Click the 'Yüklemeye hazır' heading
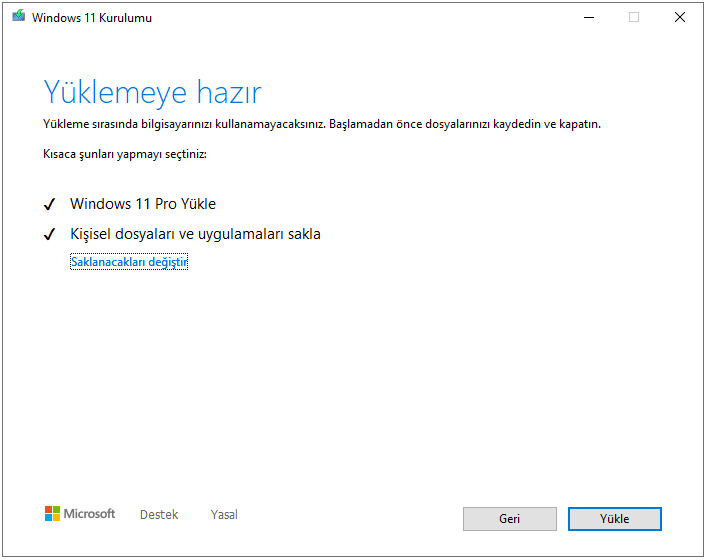 tap(152, 93)
